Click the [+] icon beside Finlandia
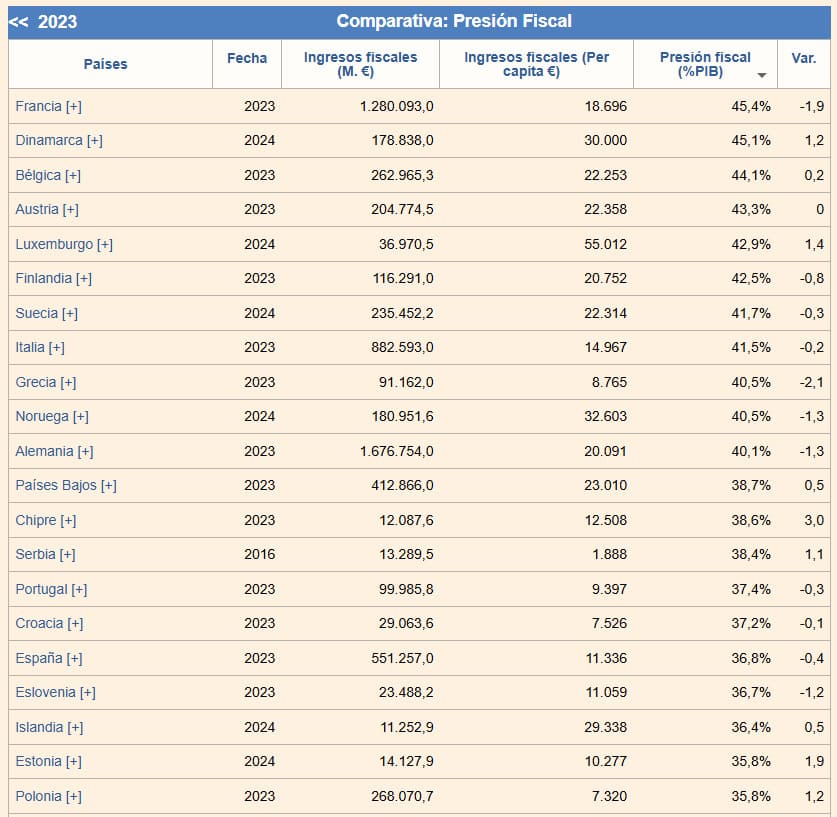This screenshot has height=817, width=837. (x=83, y=278)
